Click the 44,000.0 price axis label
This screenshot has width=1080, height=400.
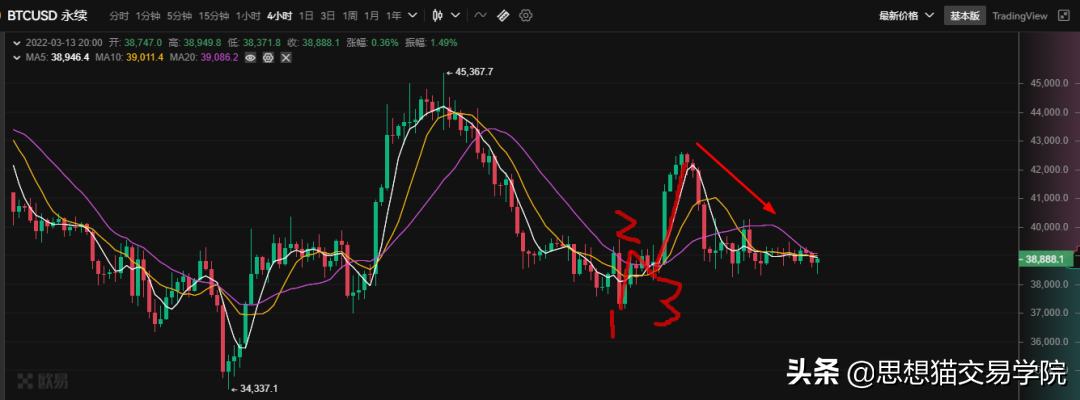pyautogui.click(x=1048, y=112)
